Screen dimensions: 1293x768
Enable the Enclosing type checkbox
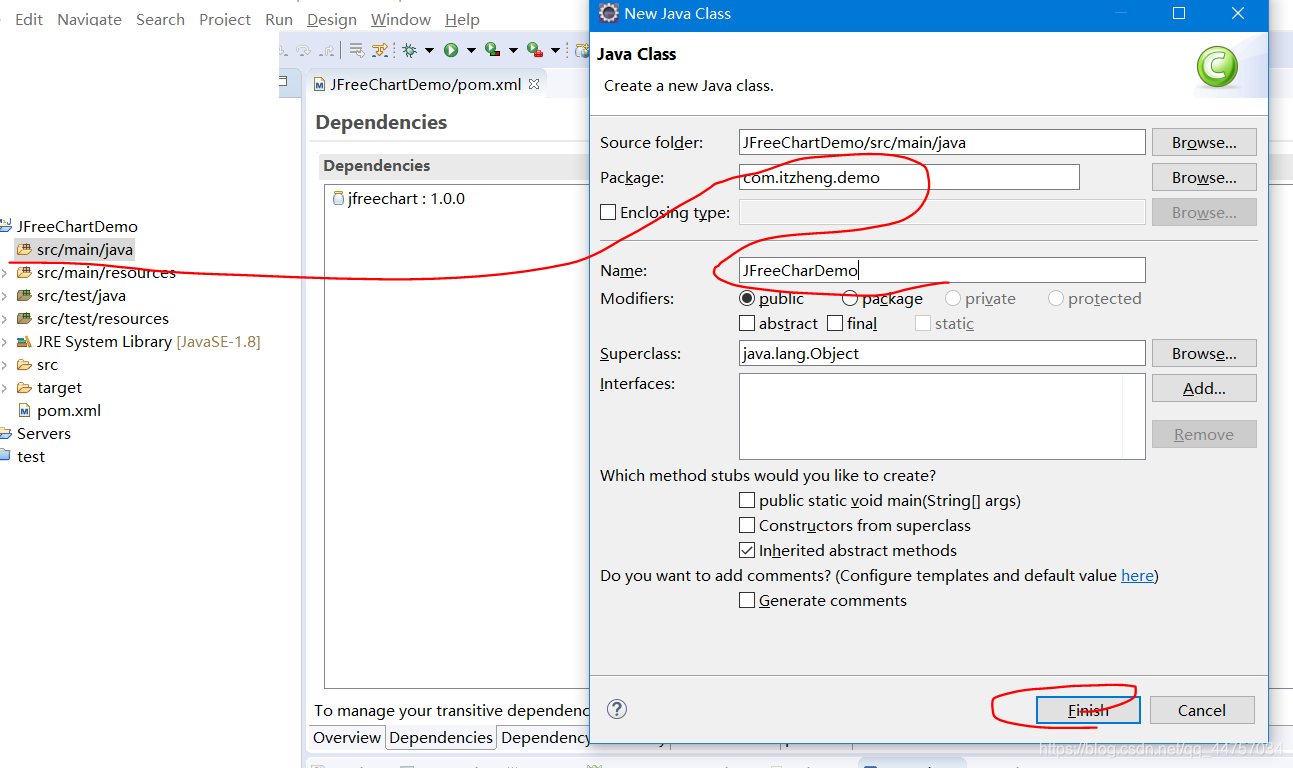[x=607, y=212]
